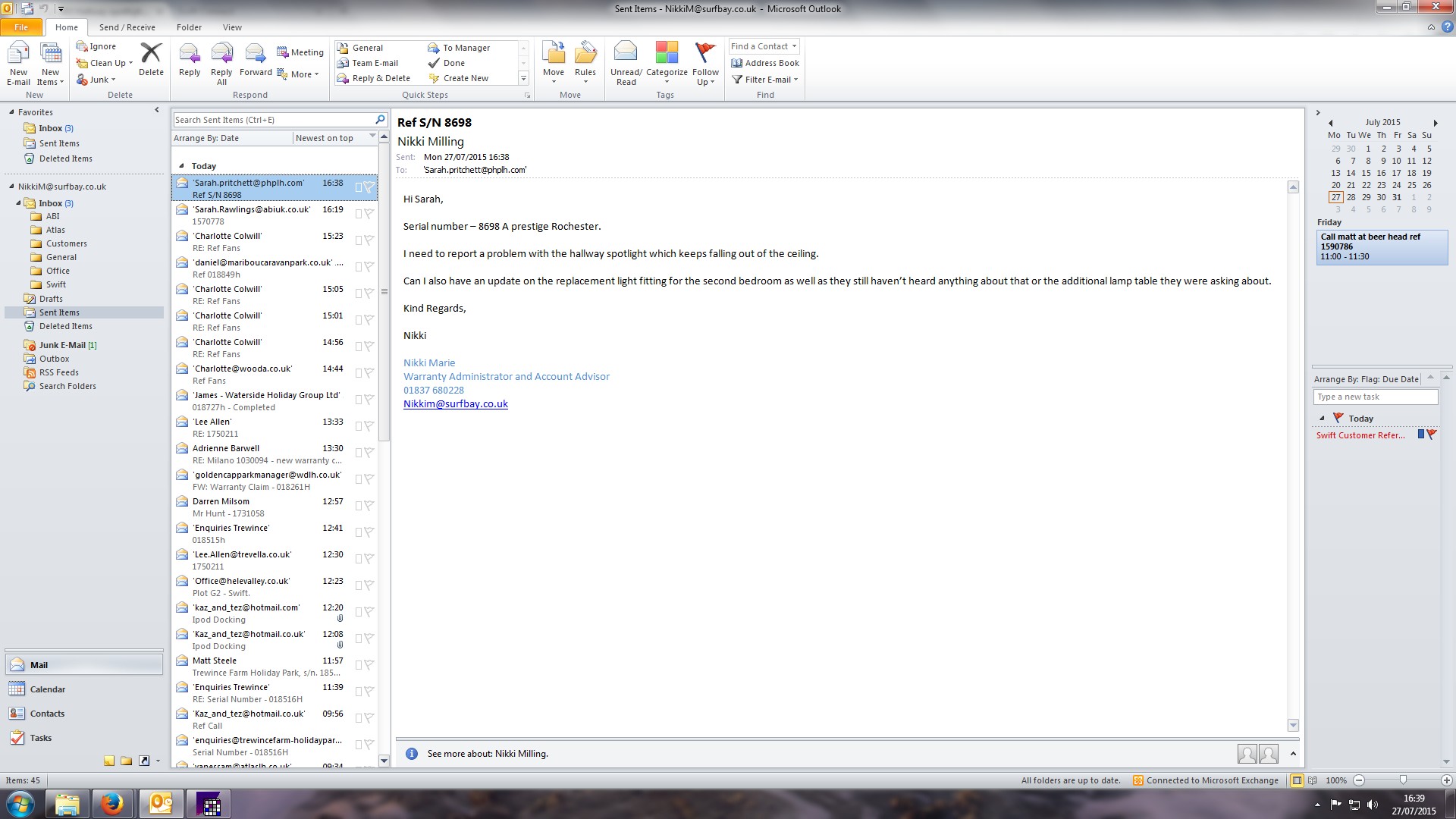Collapse the Inbox folder tree
This screenshot has width=1456, height=819.
coord(19,203)
